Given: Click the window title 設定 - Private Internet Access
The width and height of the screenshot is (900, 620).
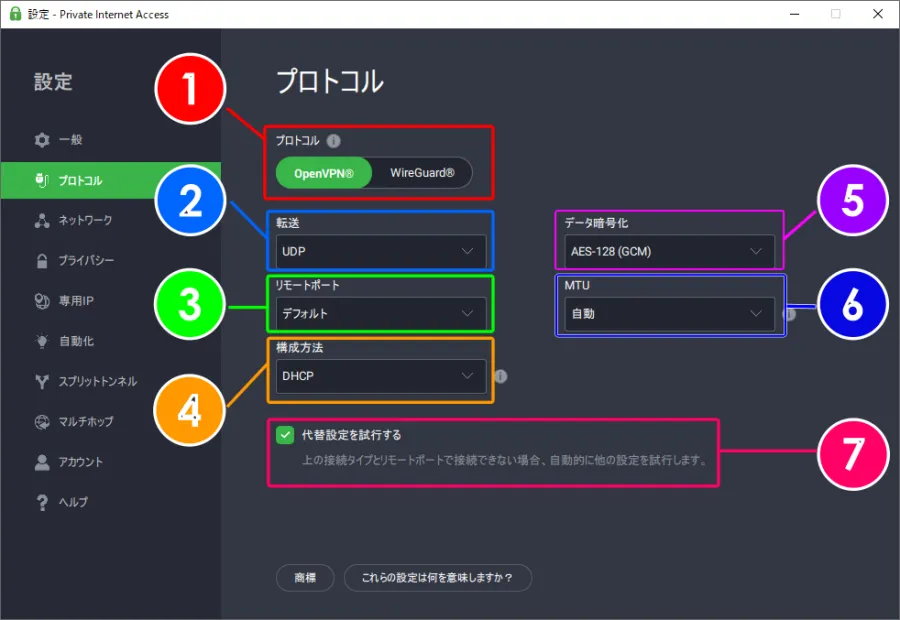Looking at the screenshot, I should [98, 14].
